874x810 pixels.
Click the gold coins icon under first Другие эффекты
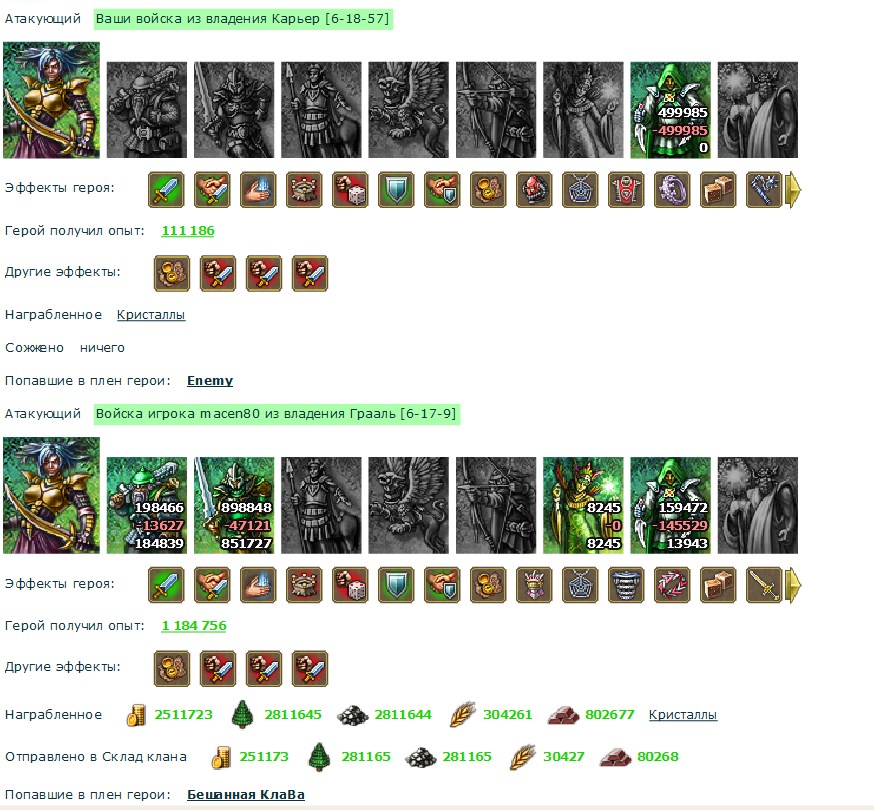coord(172,273)
